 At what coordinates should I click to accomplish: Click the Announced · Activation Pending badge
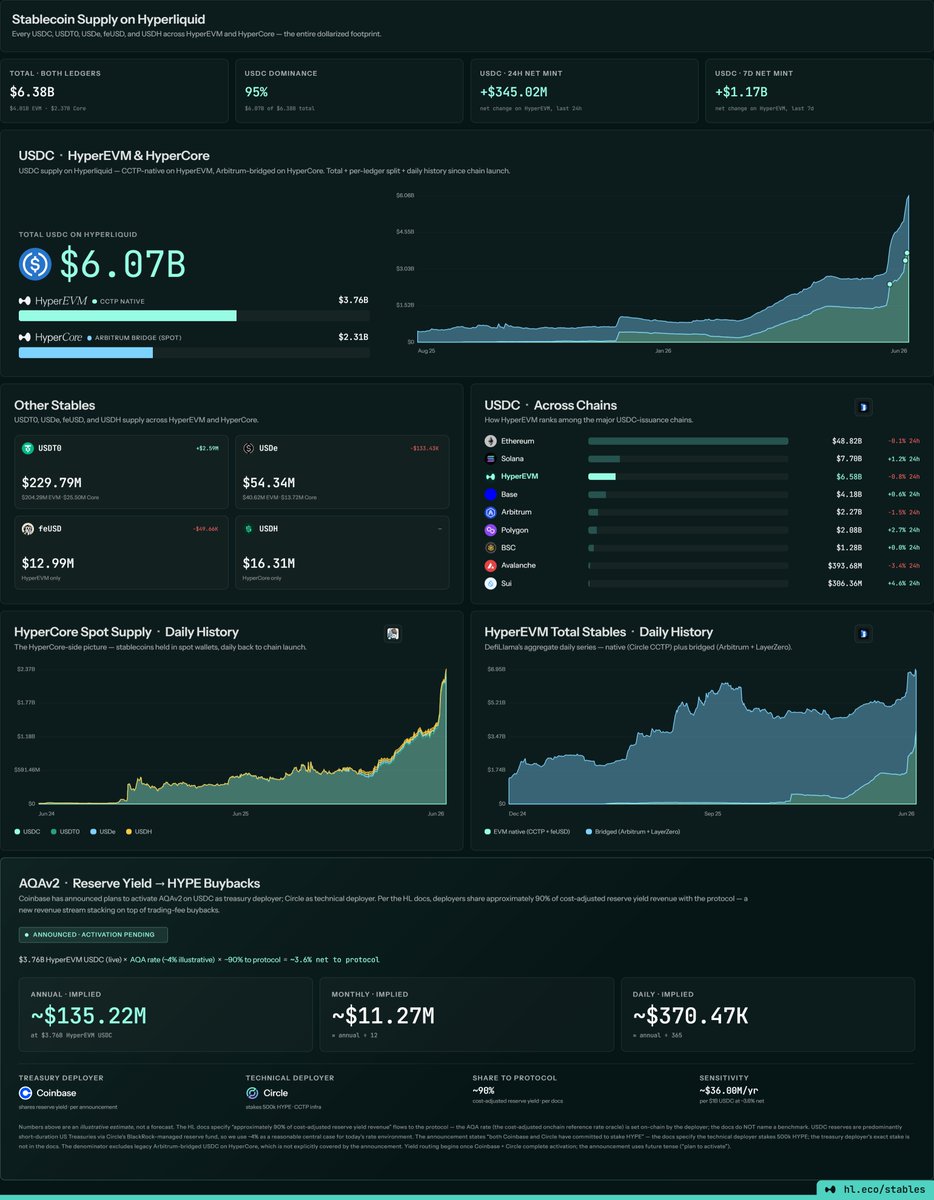coord(94,935)
